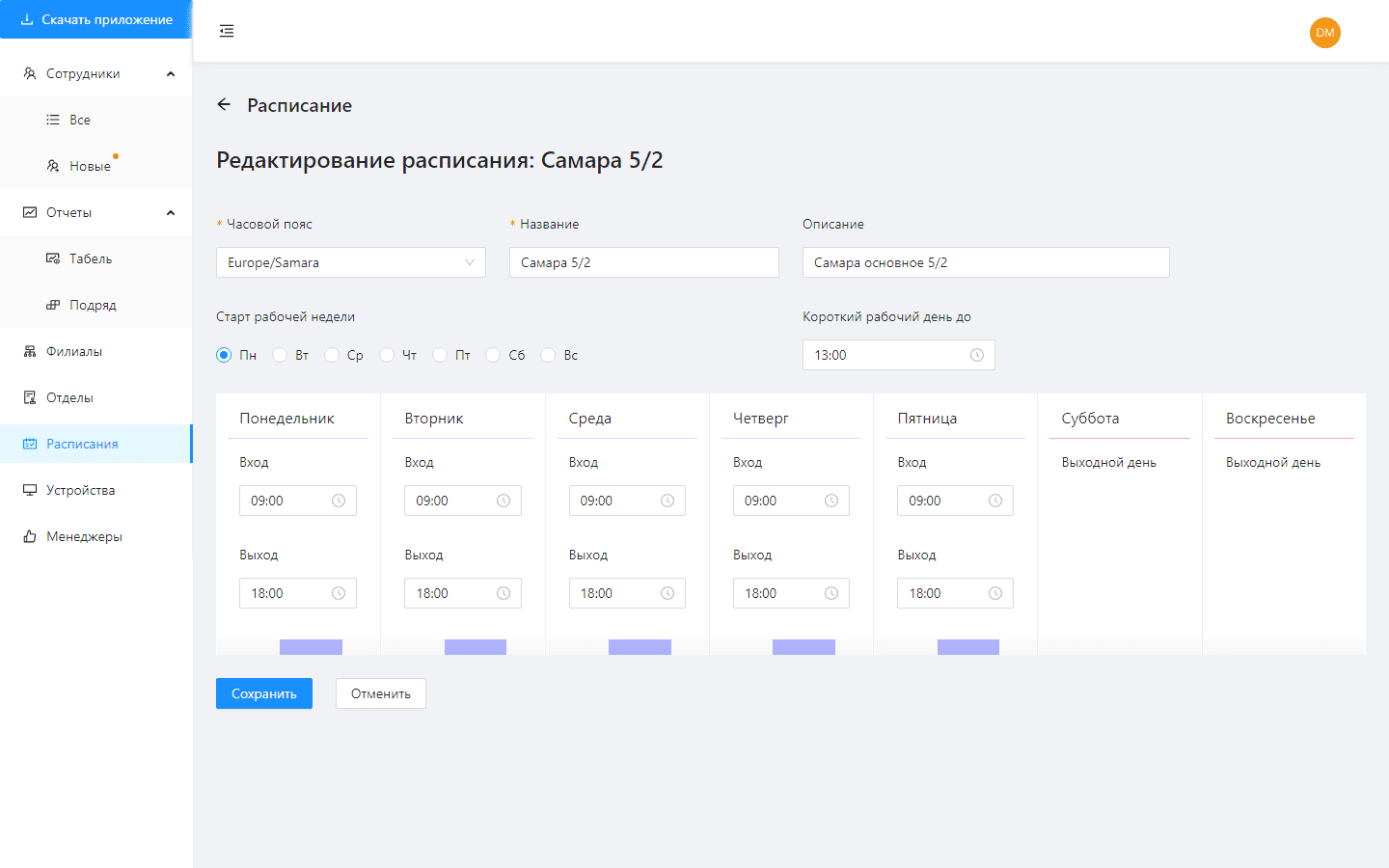The width and height of the screenshot is (1389, 868).
Task: Click Скачать приложение button
Action: (96, 19)
